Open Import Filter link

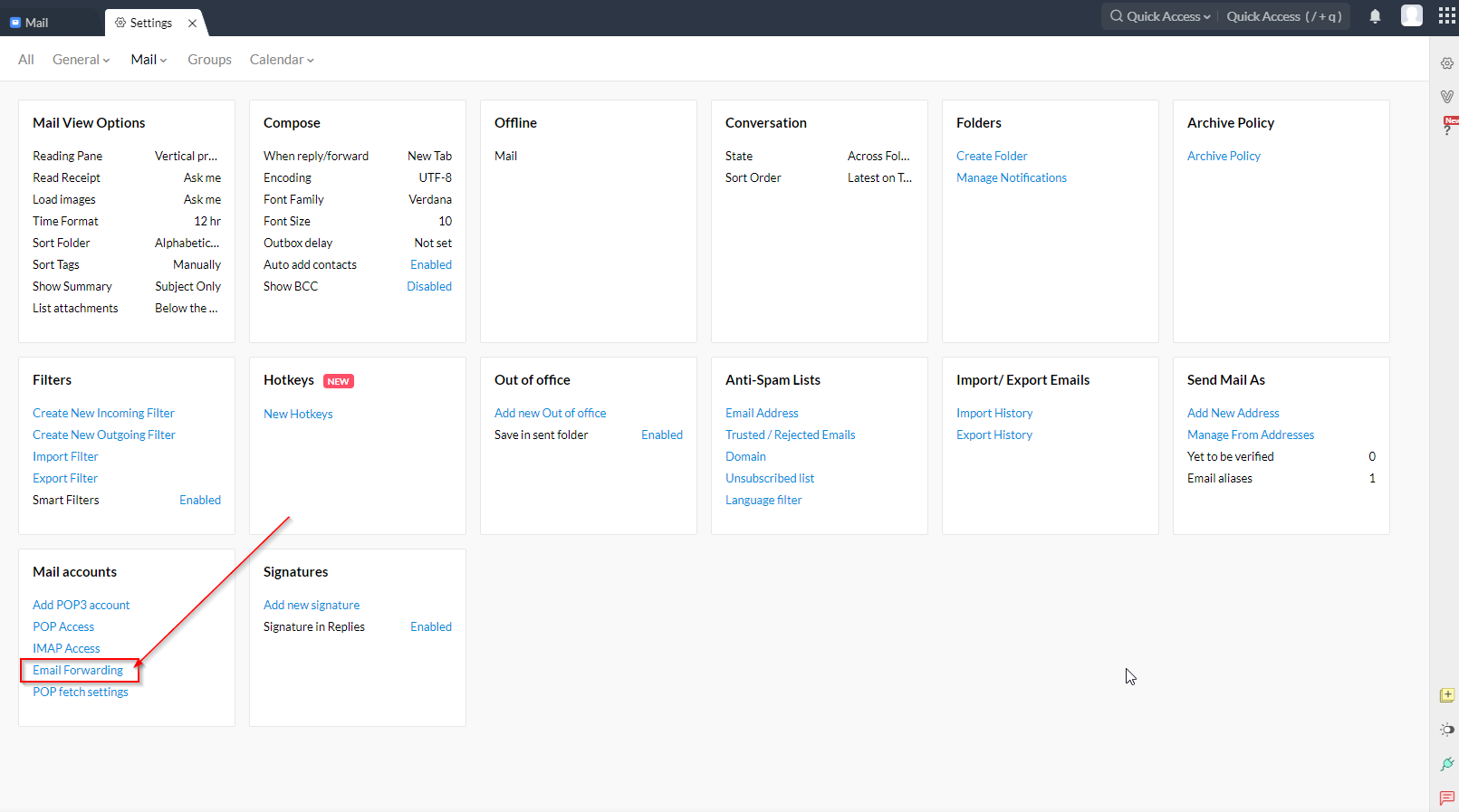point(65,456)
